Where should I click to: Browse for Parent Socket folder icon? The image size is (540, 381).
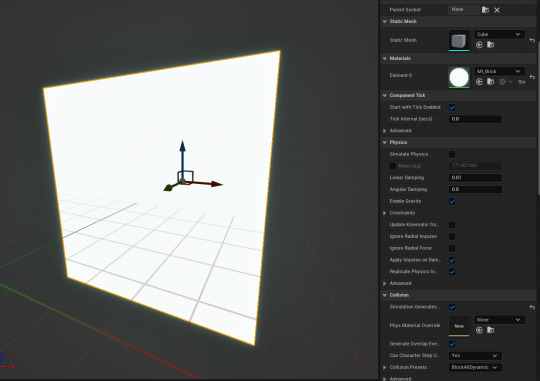(x=485, y=10)
